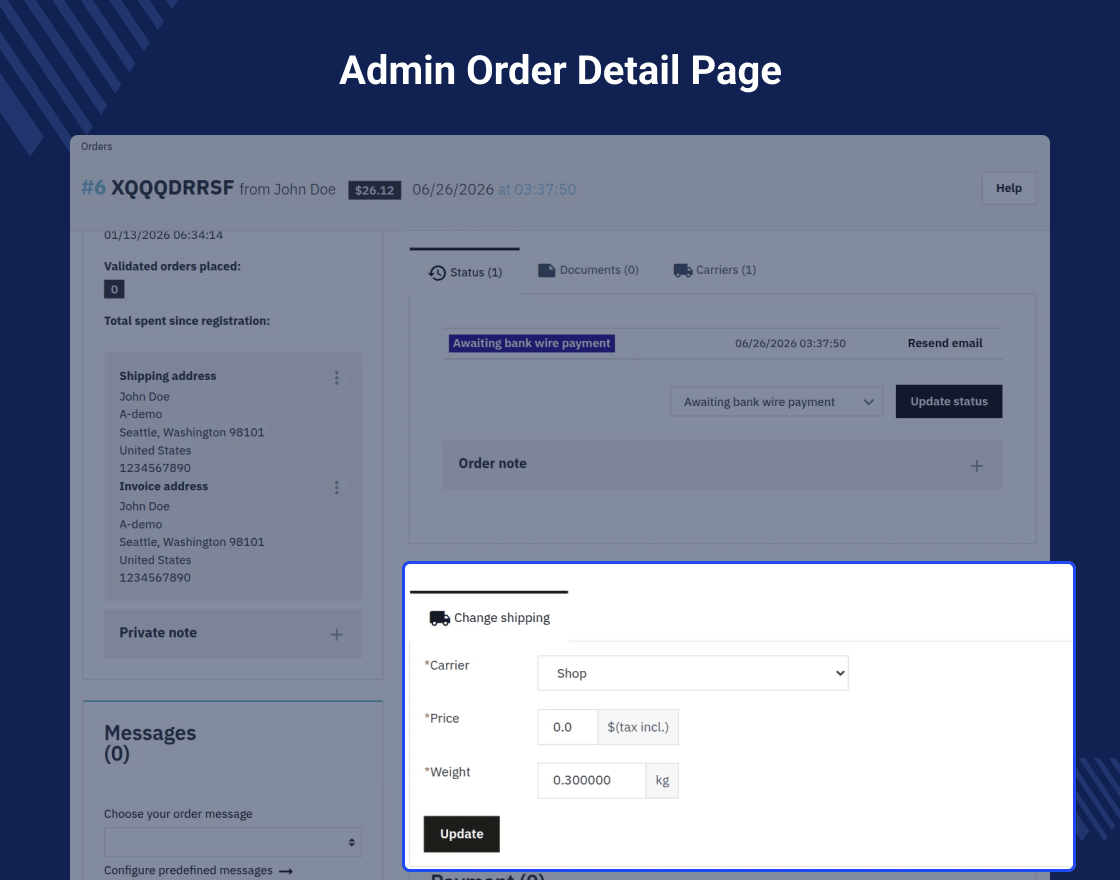1120x880 pixels.
Task: Click the Update shipping button
Action: point(461,834)
